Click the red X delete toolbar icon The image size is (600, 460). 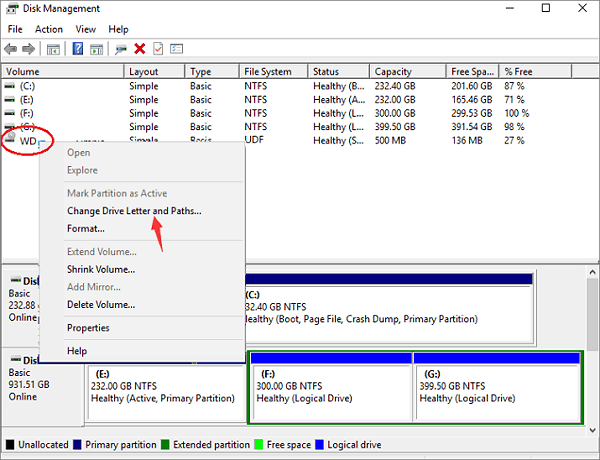[x=139, y=48]
